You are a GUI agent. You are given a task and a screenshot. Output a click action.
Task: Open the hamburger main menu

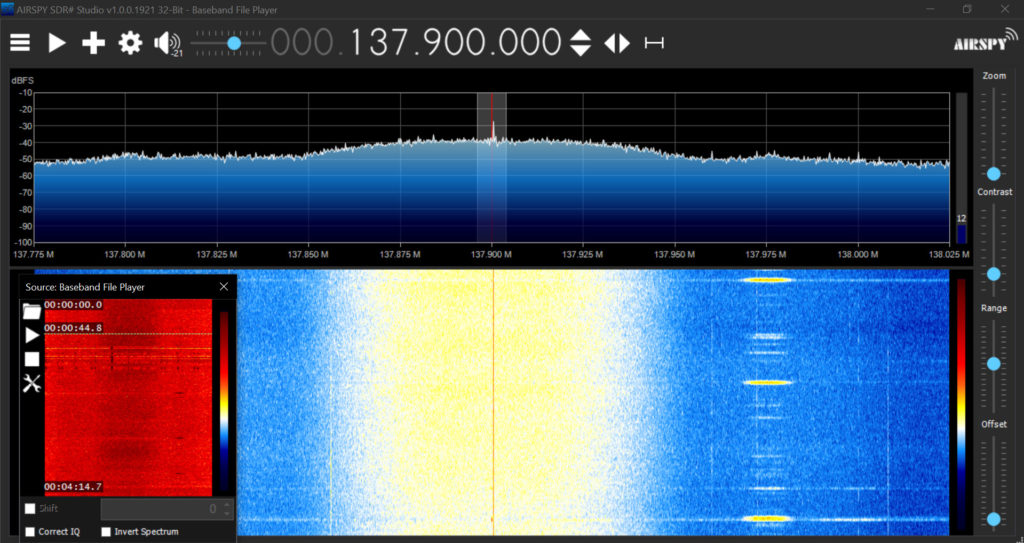20,43
